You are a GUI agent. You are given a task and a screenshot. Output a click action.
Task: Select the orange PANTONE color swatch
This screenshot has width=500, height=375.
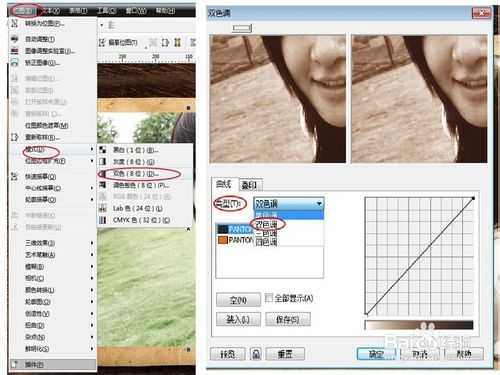pyautogui.click(x=223, y=240)
